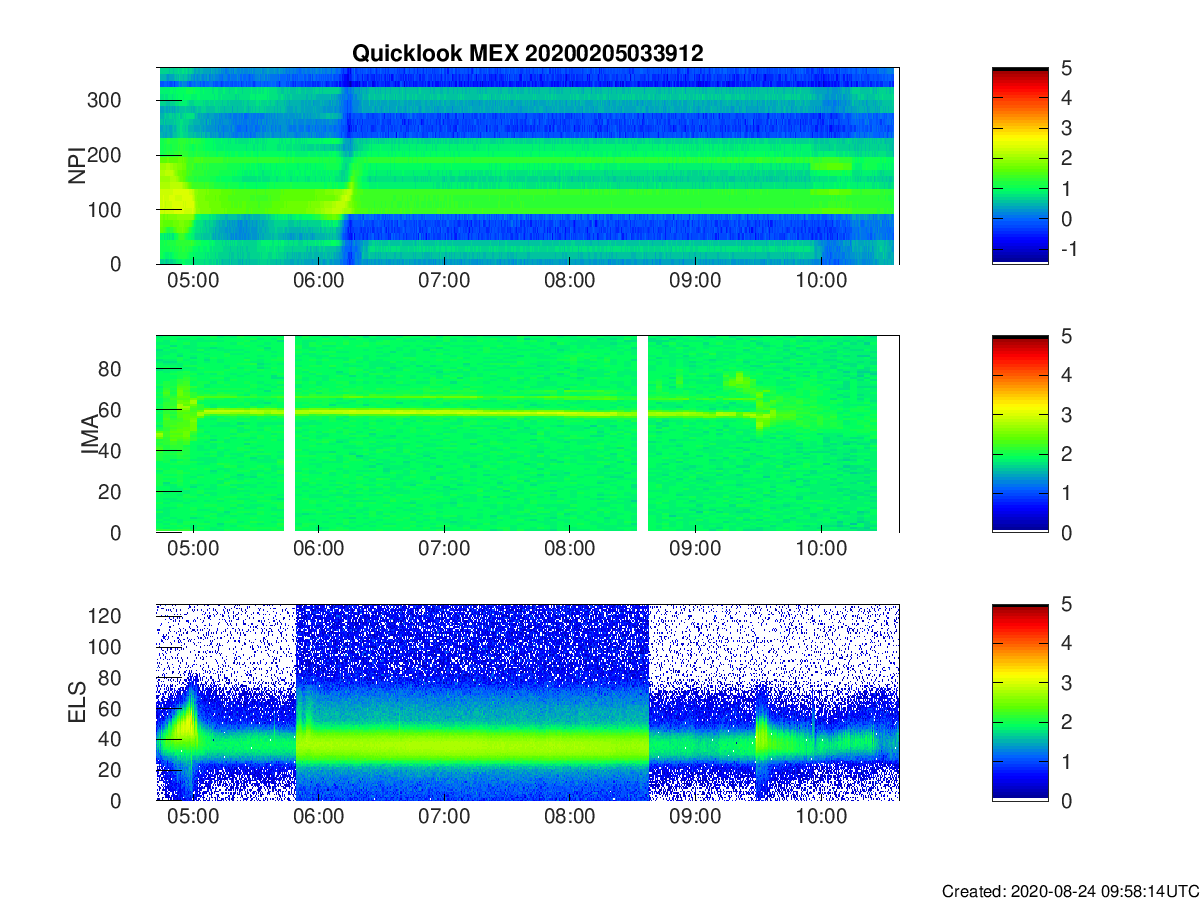The width and height of the screenshot is (1200, 900).
Task: Click the "09:00" time label under the NPI plot
Action: 695,280
